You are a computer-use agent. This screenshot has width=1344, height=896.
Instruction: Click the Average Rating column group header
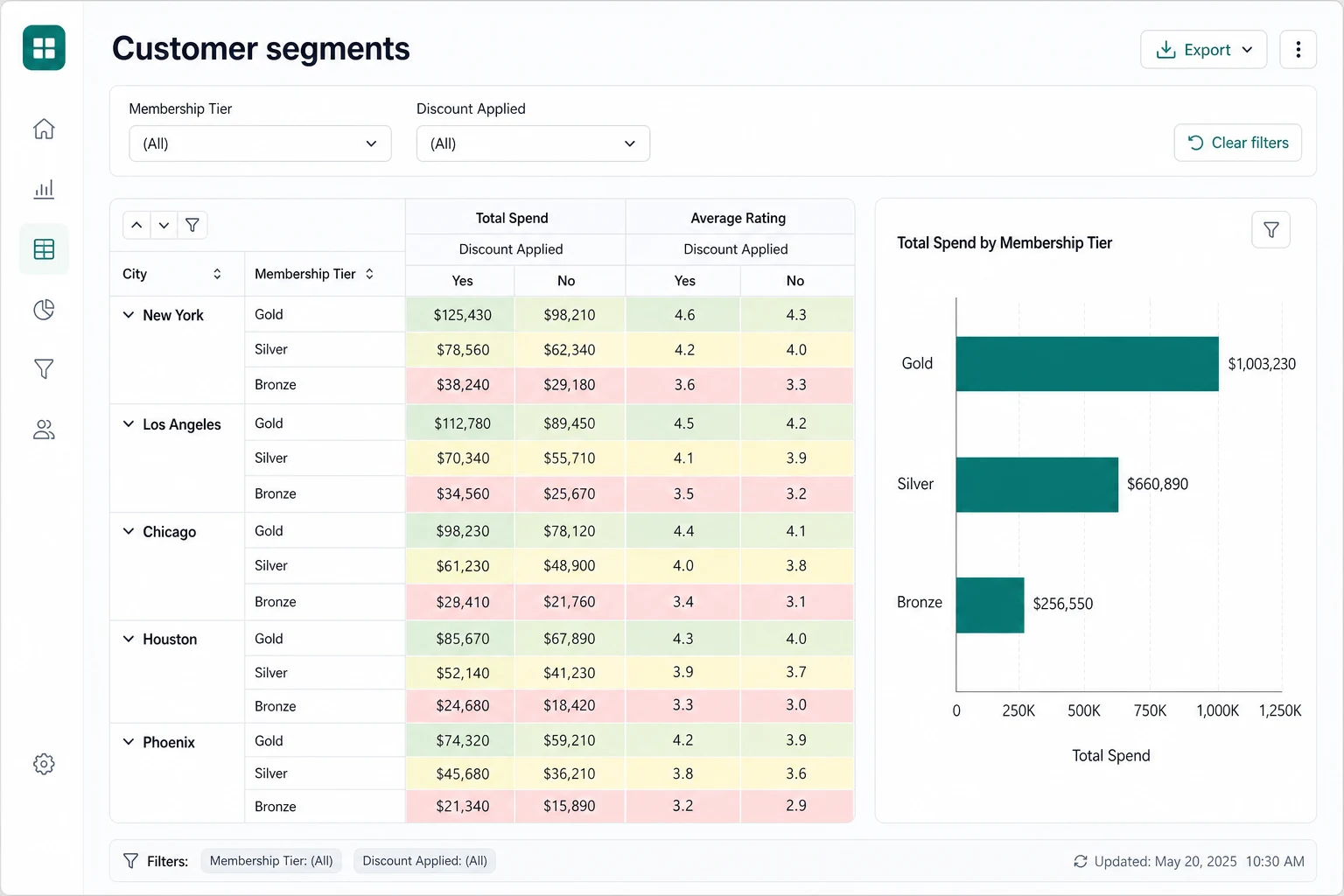tap(738, 218)
